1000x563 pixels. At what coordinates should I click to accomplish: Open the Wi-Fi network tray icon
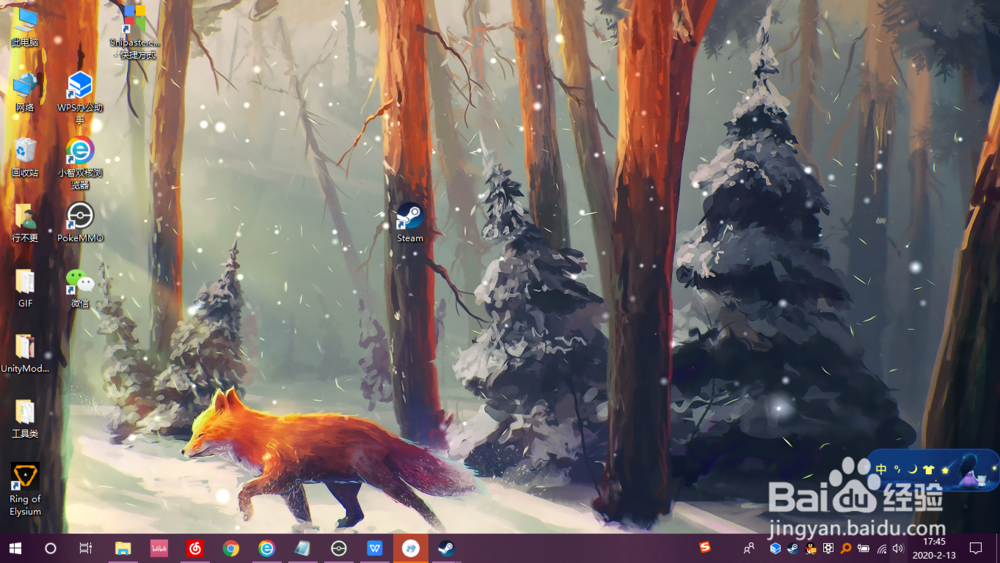(881, 548)
